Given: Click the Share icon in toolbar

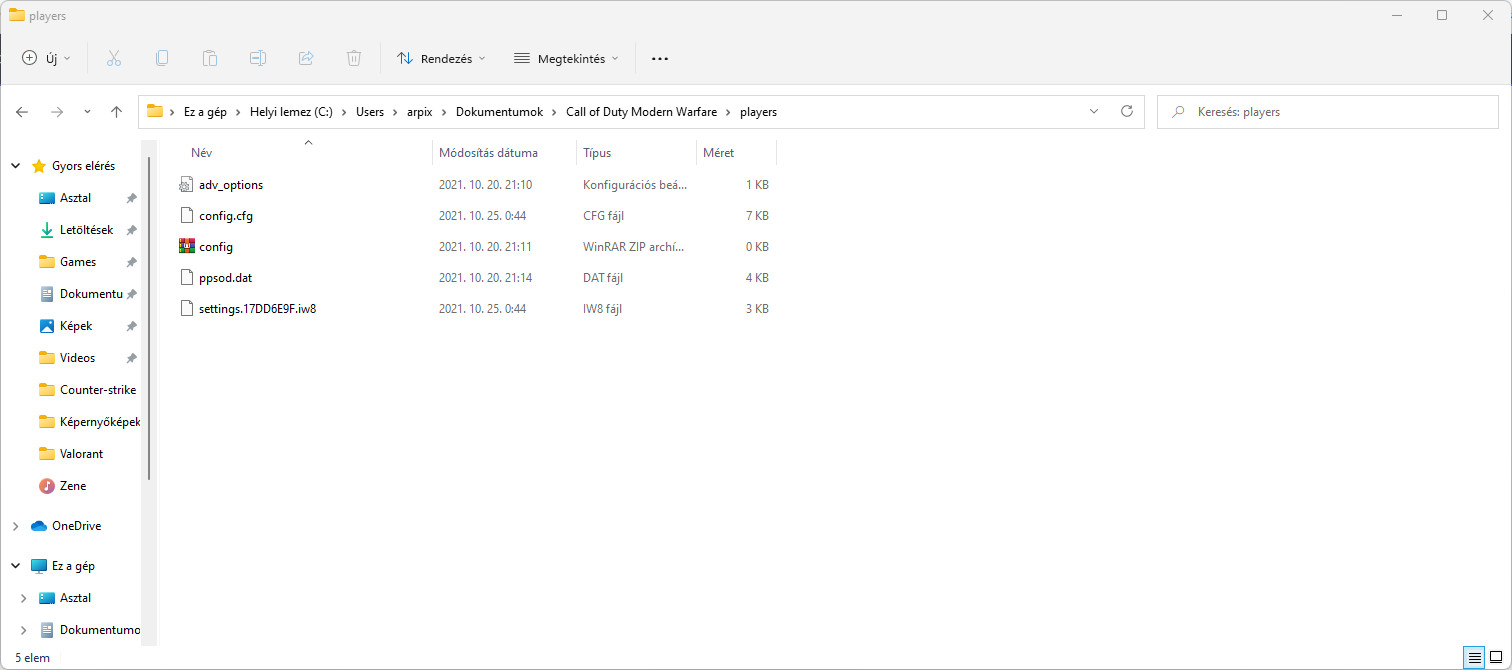Looking at the screenshot, I should (x=306, y=58).
